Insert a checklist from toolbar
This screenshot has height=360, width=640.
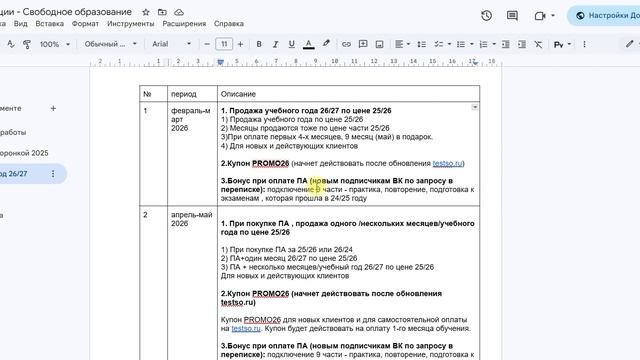coord(438,44)
